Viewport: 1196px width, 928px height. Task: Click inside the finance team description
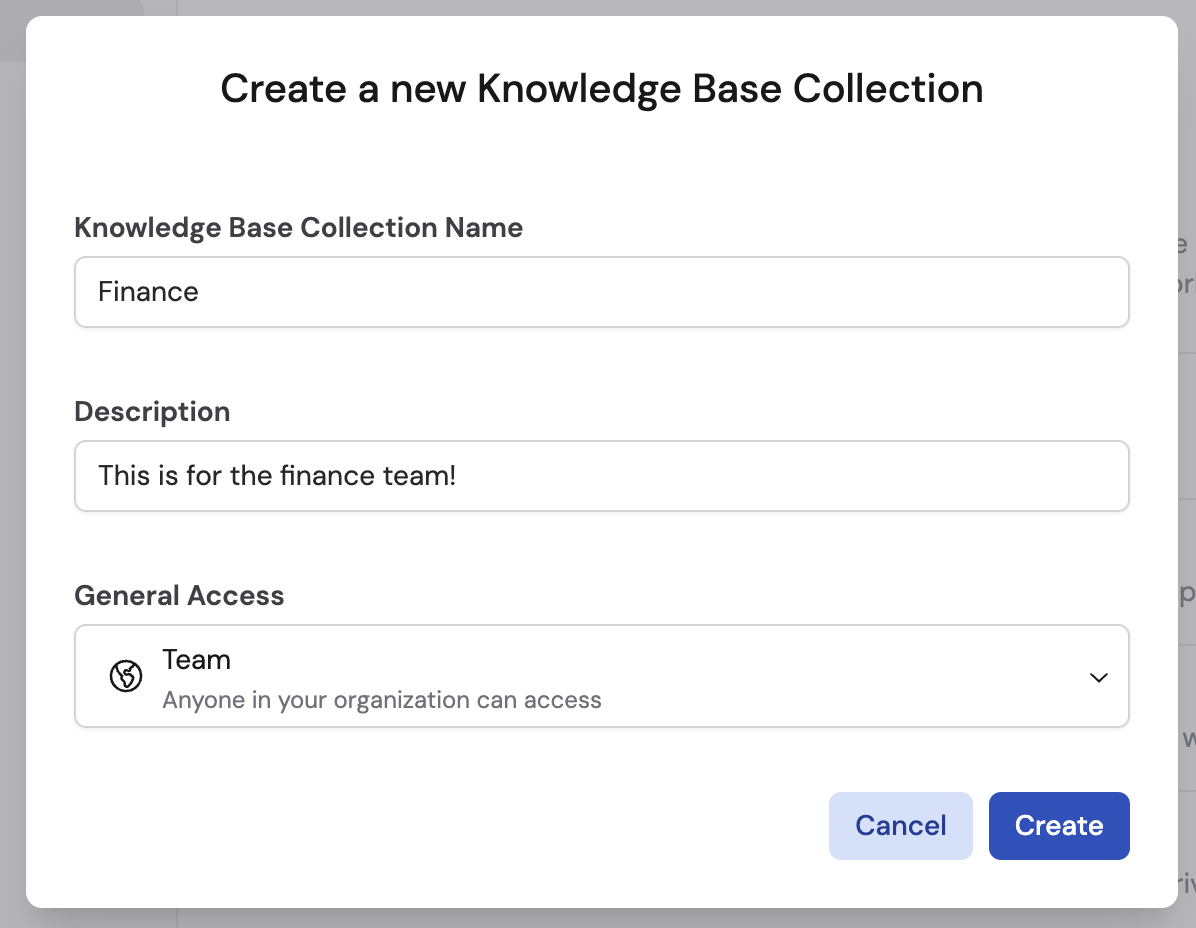tap(600, 476)
